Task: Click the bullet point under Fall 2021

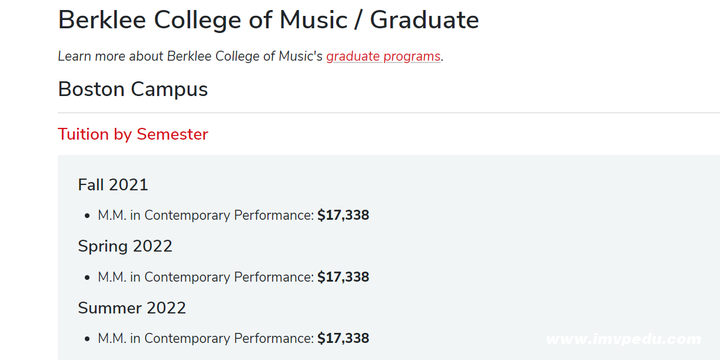Action: [x=87, y=216]
